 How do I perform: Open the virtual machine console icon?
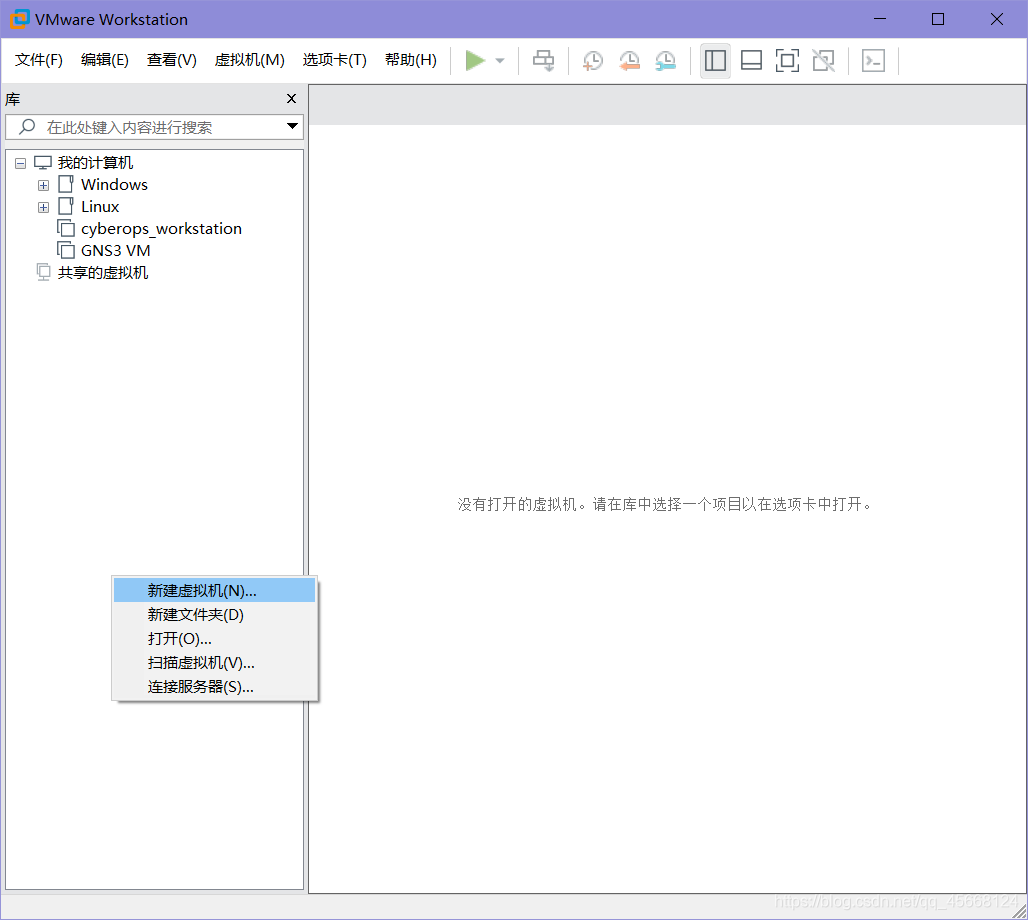click(x=873, y=60)
